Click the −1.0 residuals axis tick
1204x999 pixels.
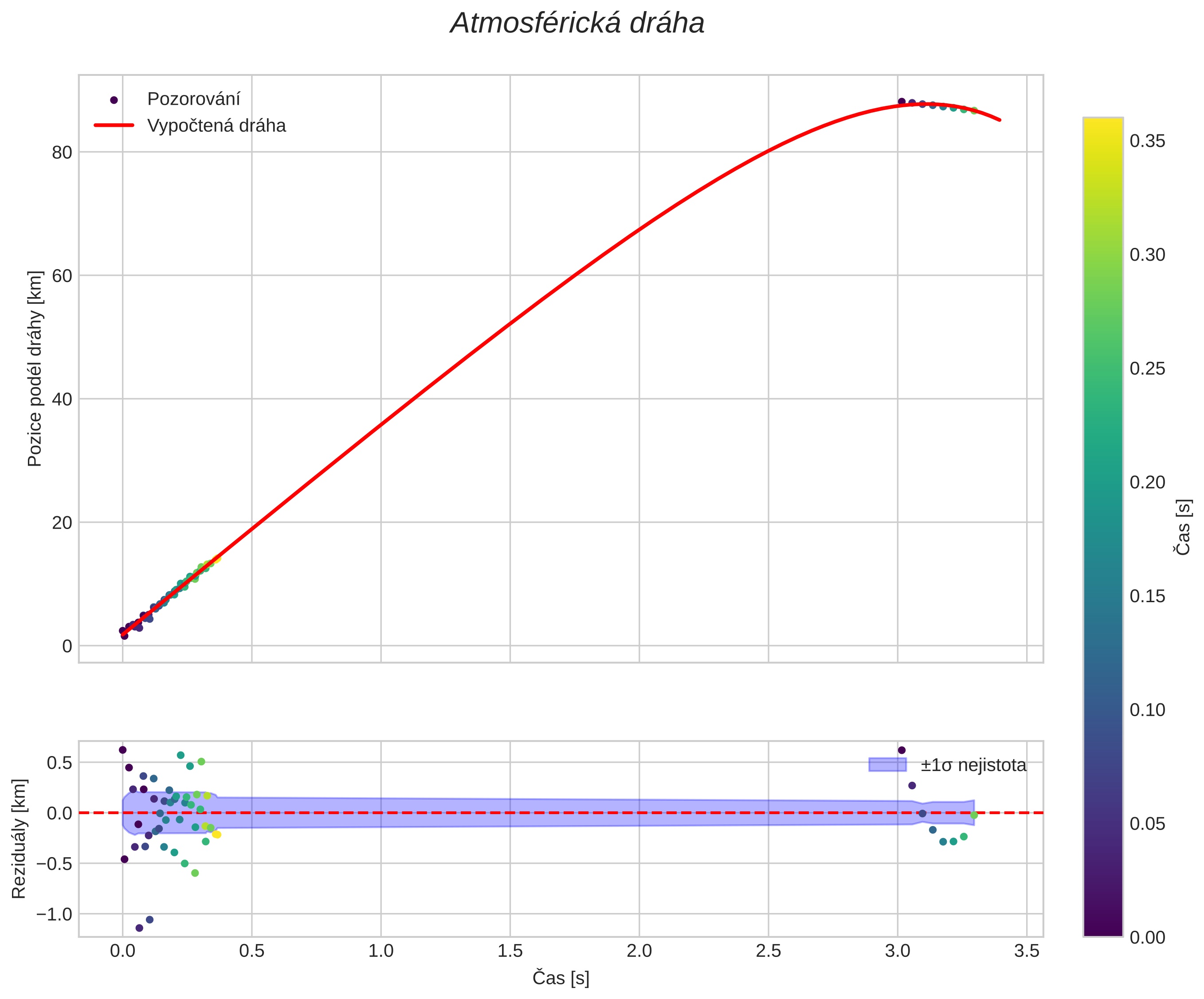54,914
